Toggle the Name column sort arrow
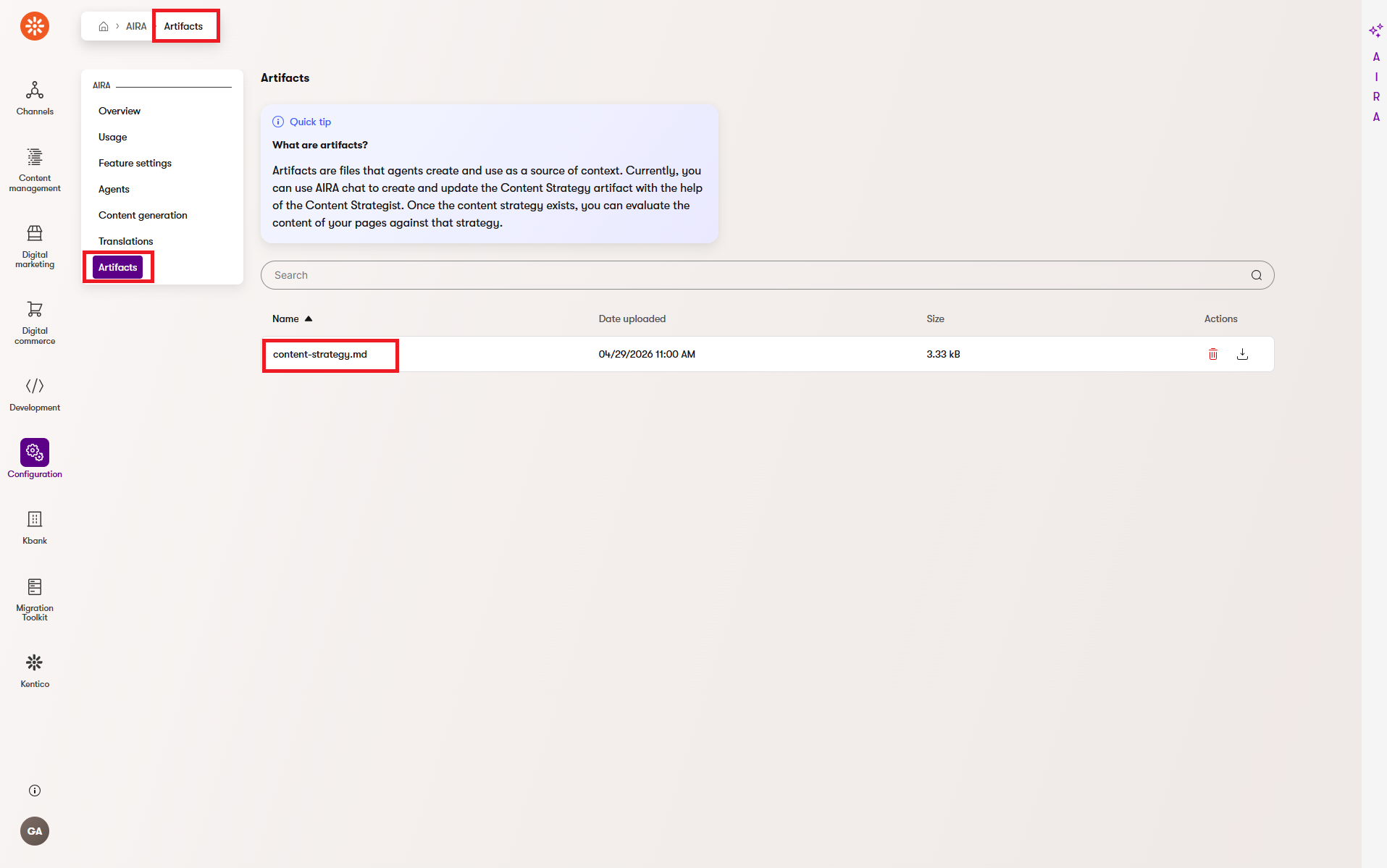 pos(309,319)
